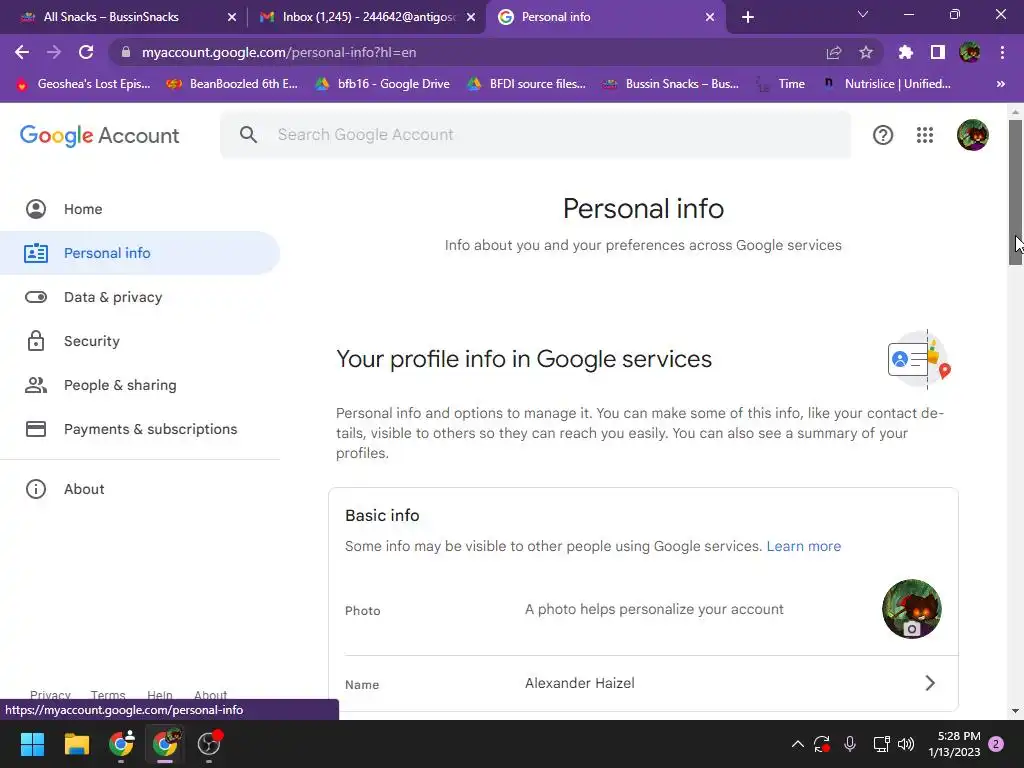Open the Google apps grid
This screenshot has width=1024, height=768.
pos(925,135)
